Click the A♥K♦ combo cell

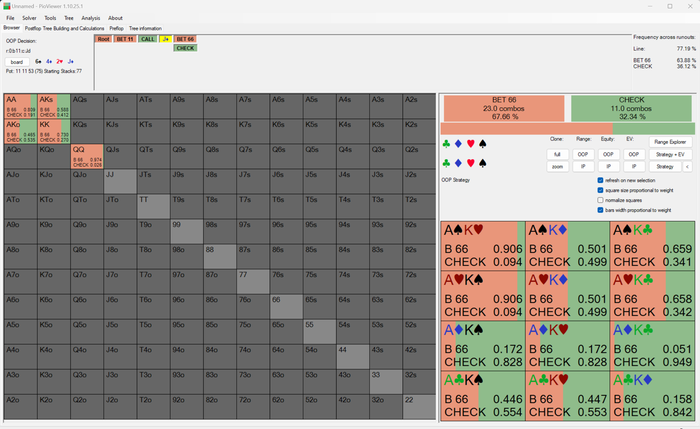(567, 296)
